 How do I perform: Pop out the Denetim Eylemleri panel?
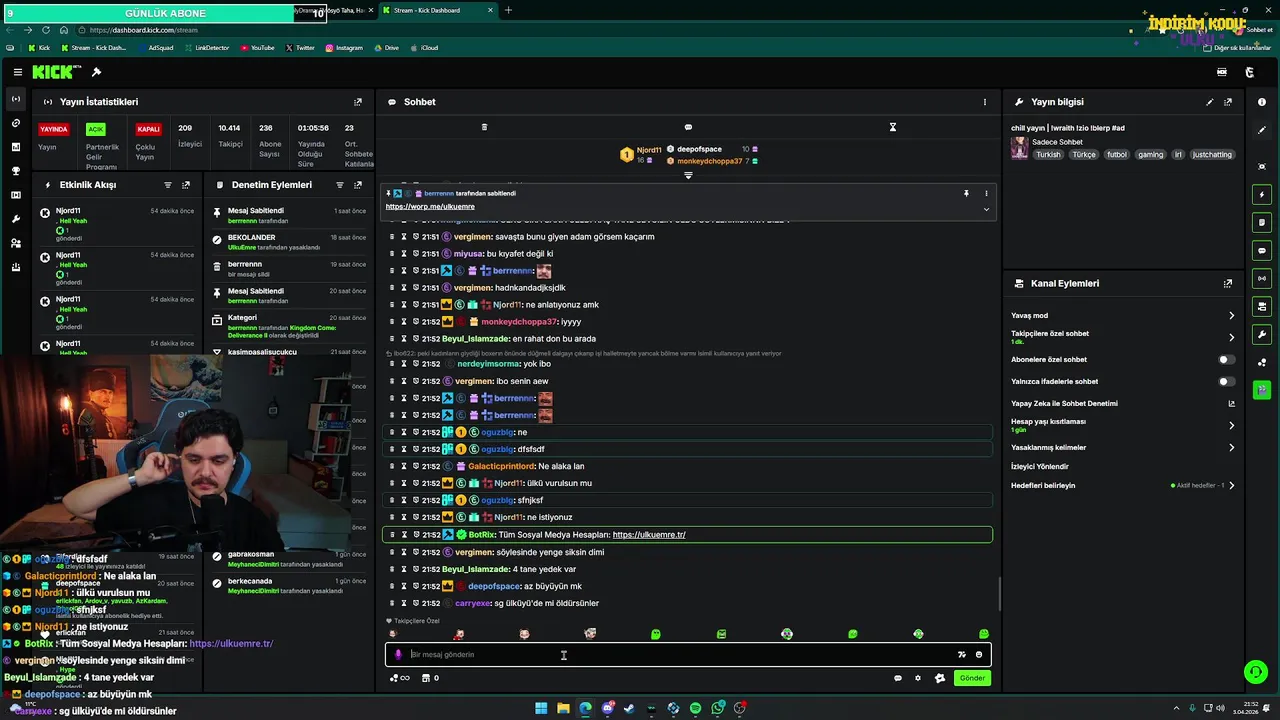pyautogui.click(x=358, y=185)
